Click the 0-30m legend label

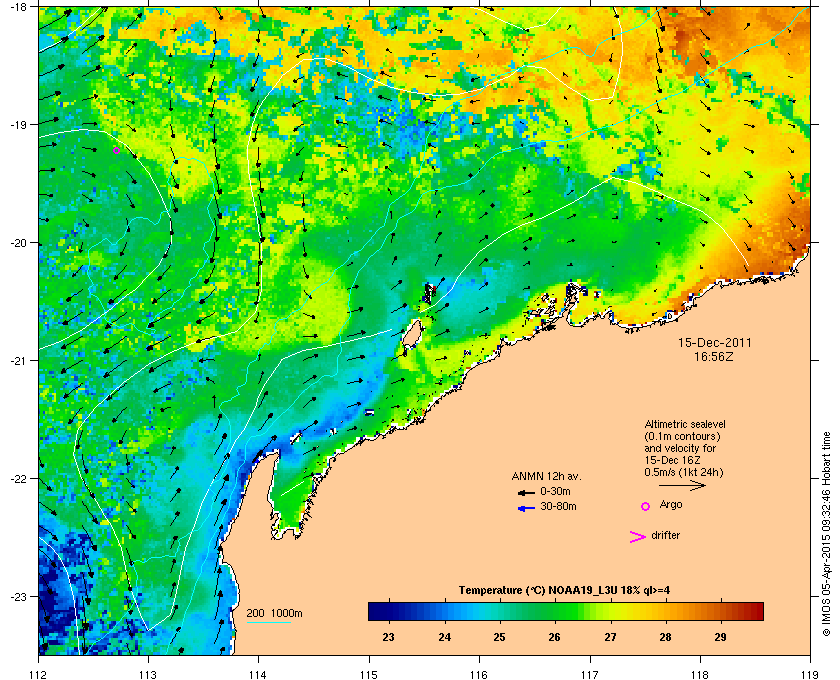coord(555,491)
